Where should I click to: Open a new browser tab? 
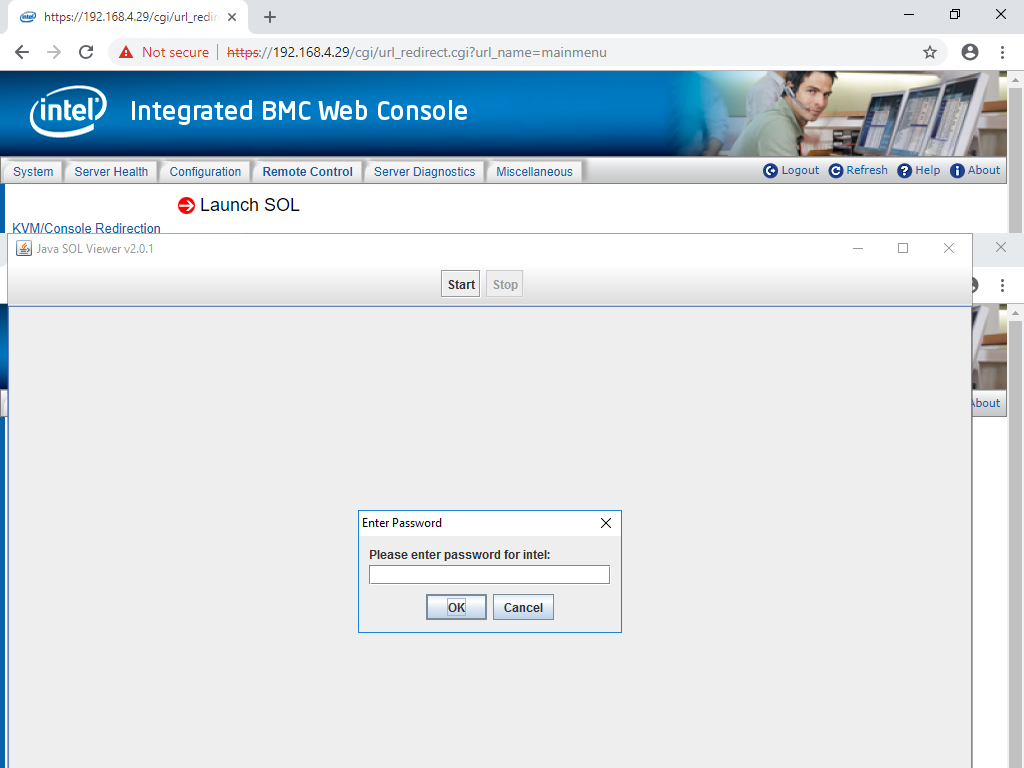[x=270, y=17]
